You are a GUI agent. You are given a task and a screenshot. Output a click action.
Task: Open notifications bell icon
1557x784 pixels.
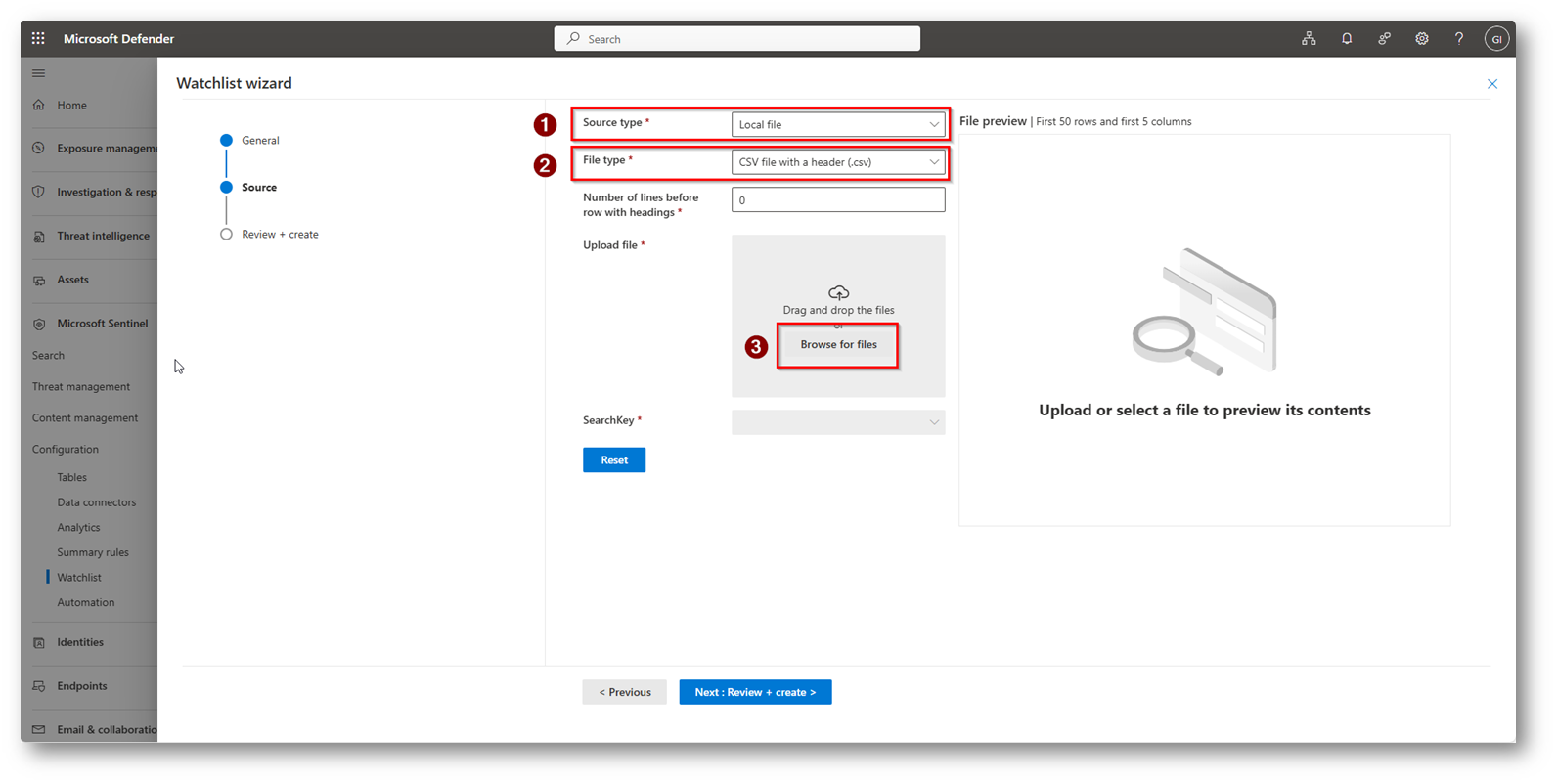point(1347,39)
